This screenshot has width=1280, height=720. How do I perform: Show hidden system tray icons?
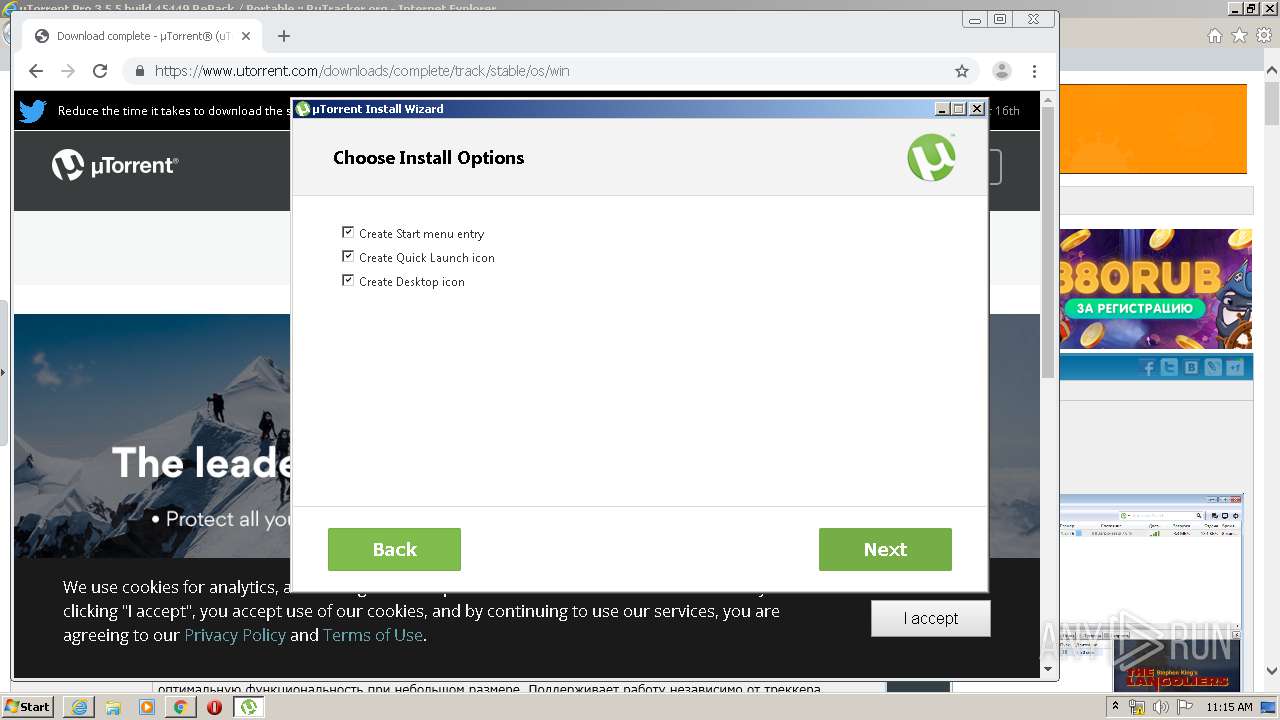[1116, 707]
